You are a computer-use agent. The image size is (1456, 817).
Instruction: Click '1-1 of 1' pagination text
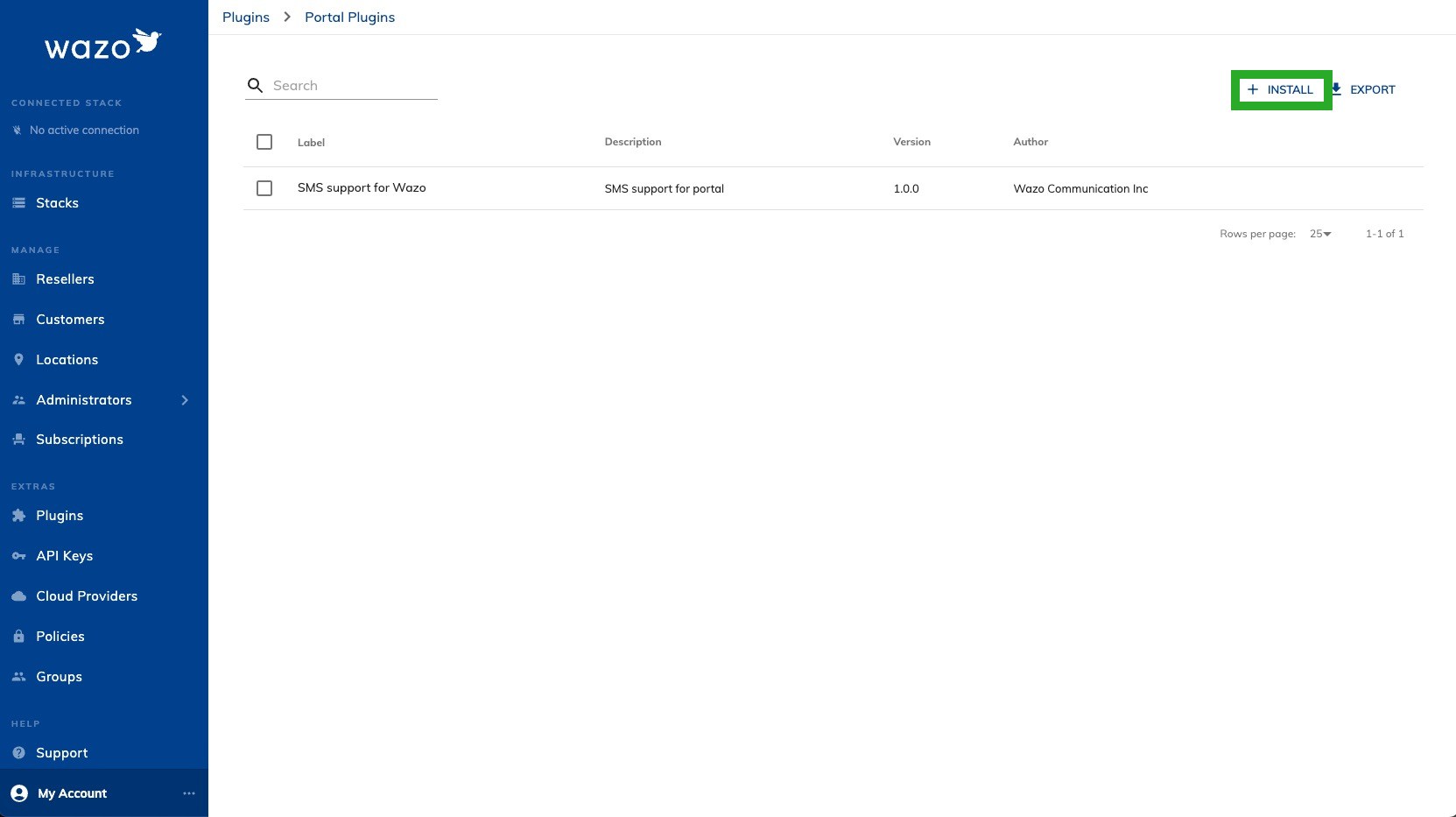pyautogui.click(x=1385, y=234)
